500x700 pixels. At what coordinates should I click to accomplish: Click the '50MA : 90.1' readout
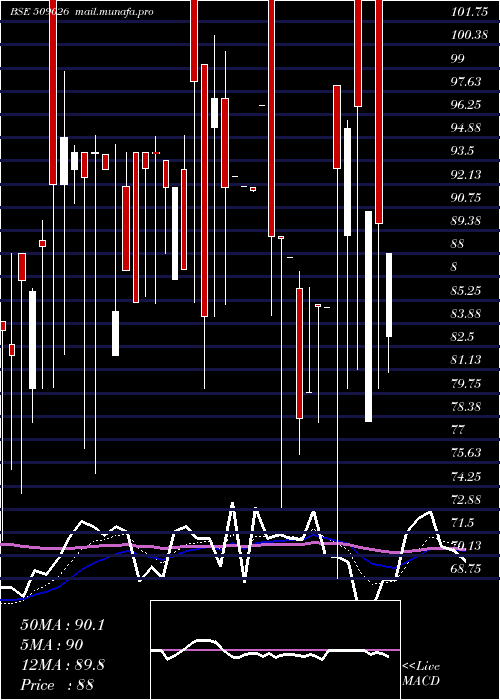point(62,625)
